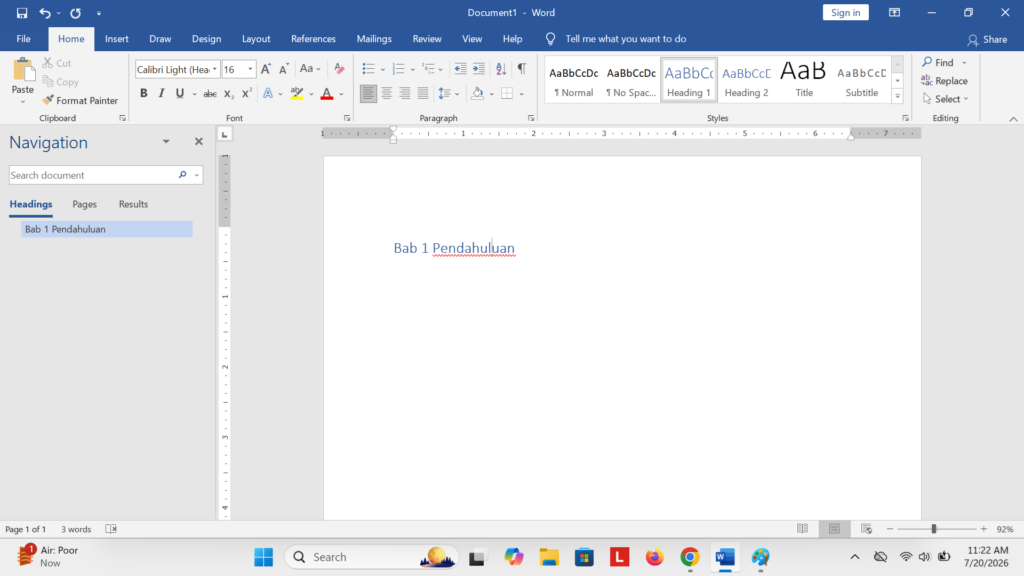The image size is (1024, 576).
Task: Apply strikethrough to text
Action: 210,94
